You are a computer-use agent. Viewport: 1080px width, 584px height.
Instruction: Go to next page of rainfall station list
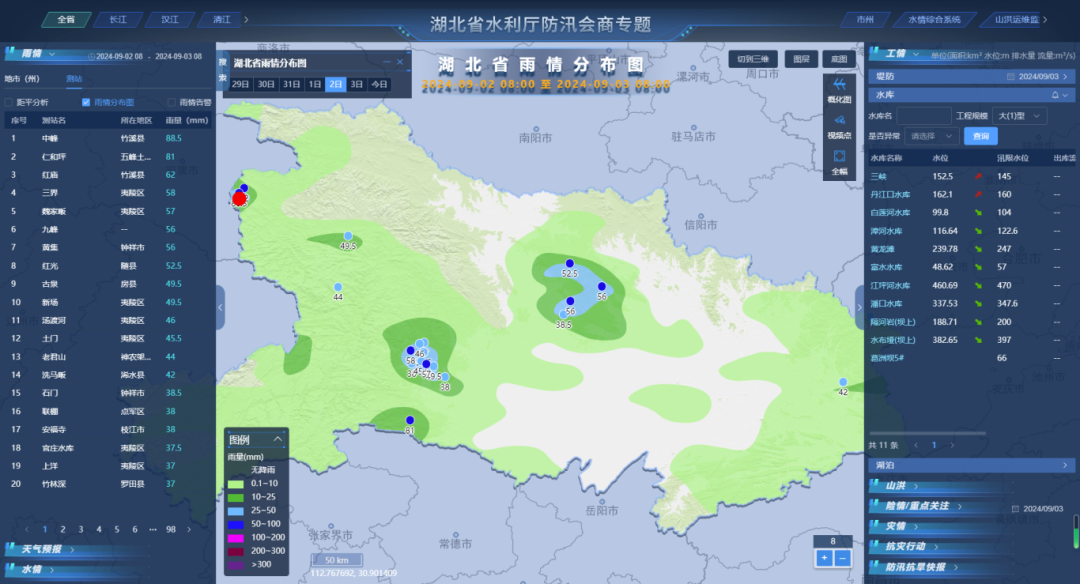coord(189,530)
